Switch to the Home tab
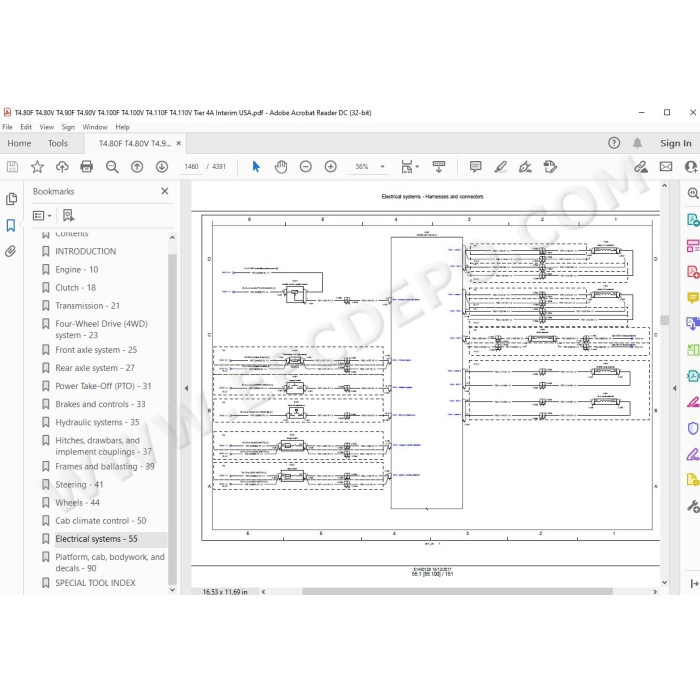 pyautogui.click(x=19, y=144)
